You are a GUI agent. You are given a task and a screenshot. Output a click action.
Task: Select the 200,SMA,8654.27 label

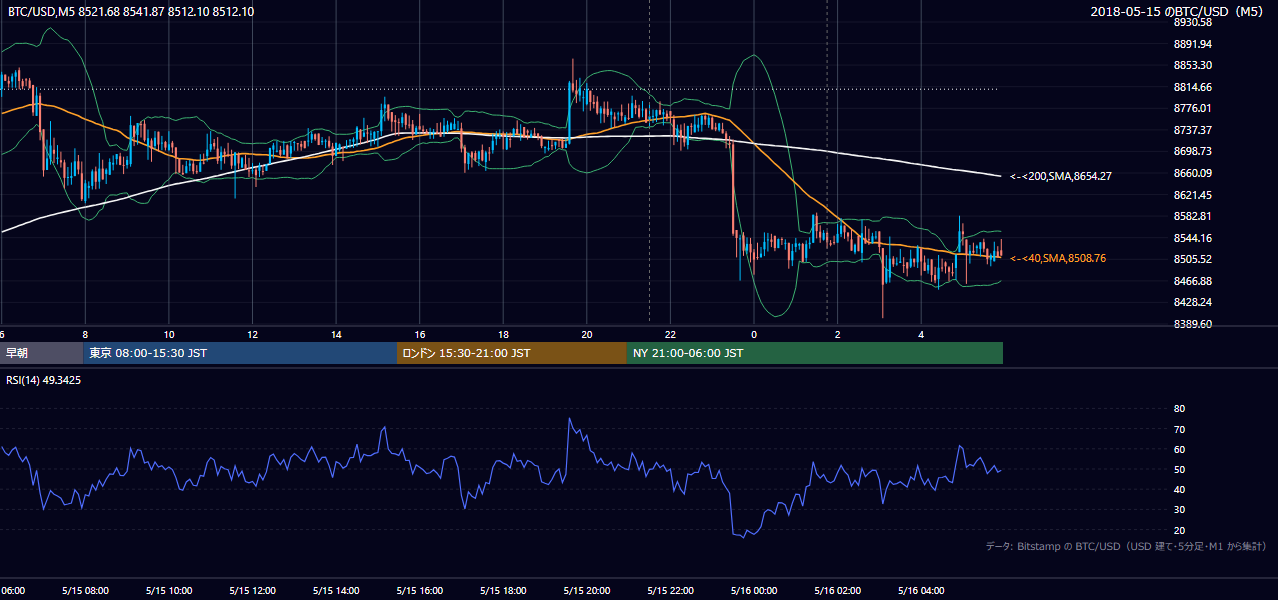1061,176
